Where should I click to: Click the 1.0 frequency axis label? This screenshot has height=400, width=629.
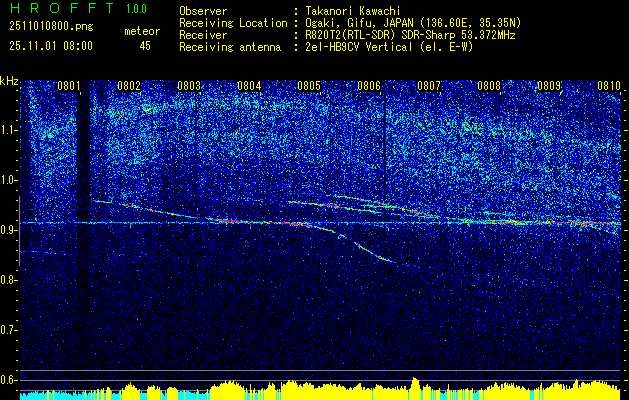tap(8, 181)
